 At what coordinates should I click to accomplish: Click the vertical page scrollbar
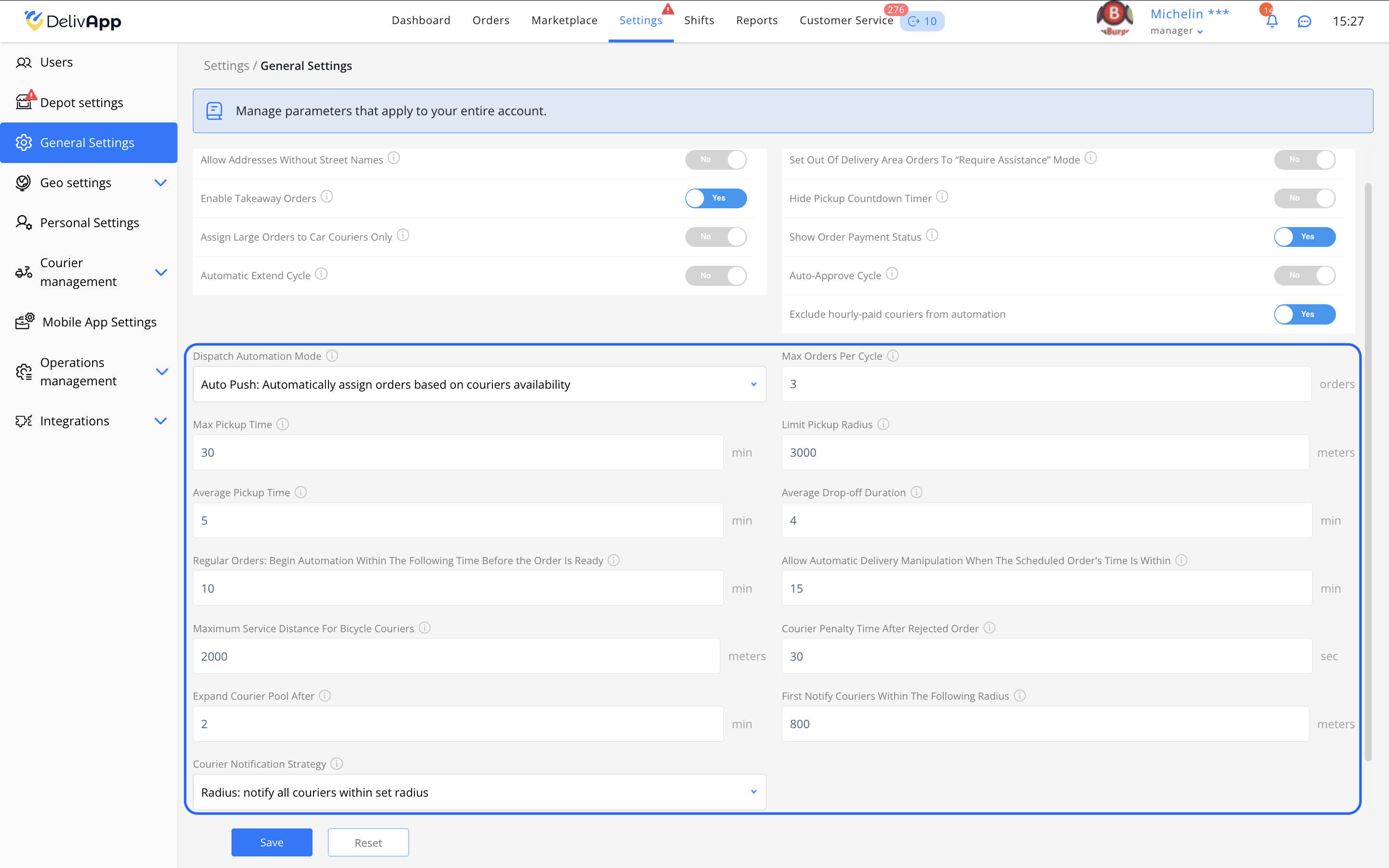tap(1368, 471)
